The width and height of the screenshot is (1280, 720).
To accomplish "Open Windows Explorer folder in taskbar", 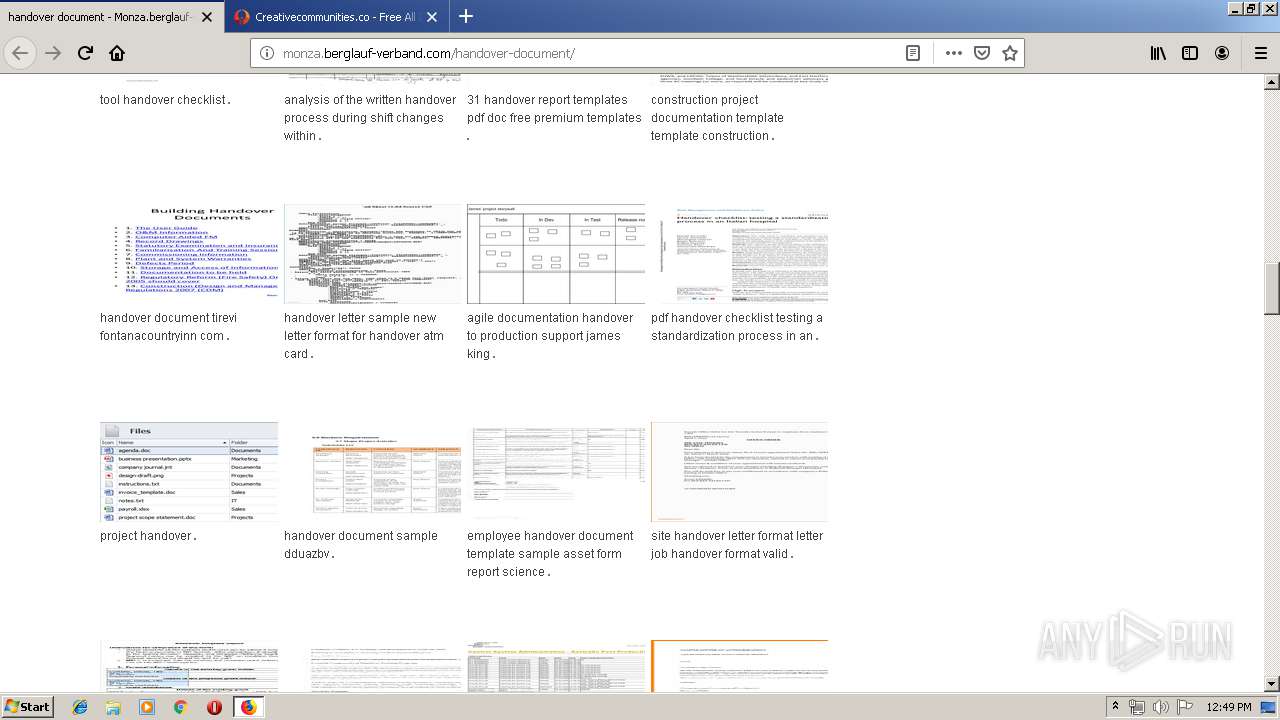I will coord(113,706).
